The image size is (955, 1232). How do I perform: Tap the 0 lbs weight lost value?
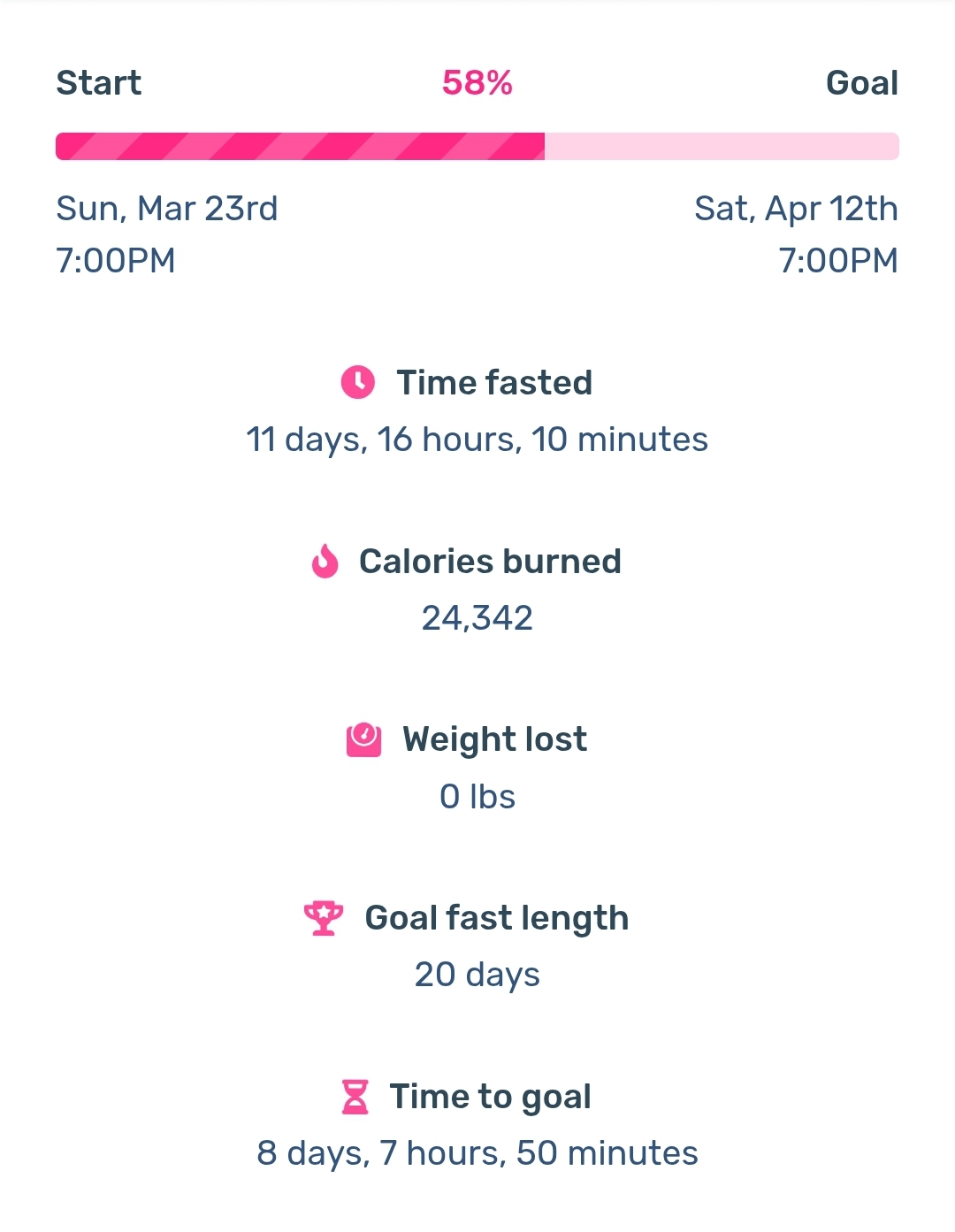coord(477,797)
